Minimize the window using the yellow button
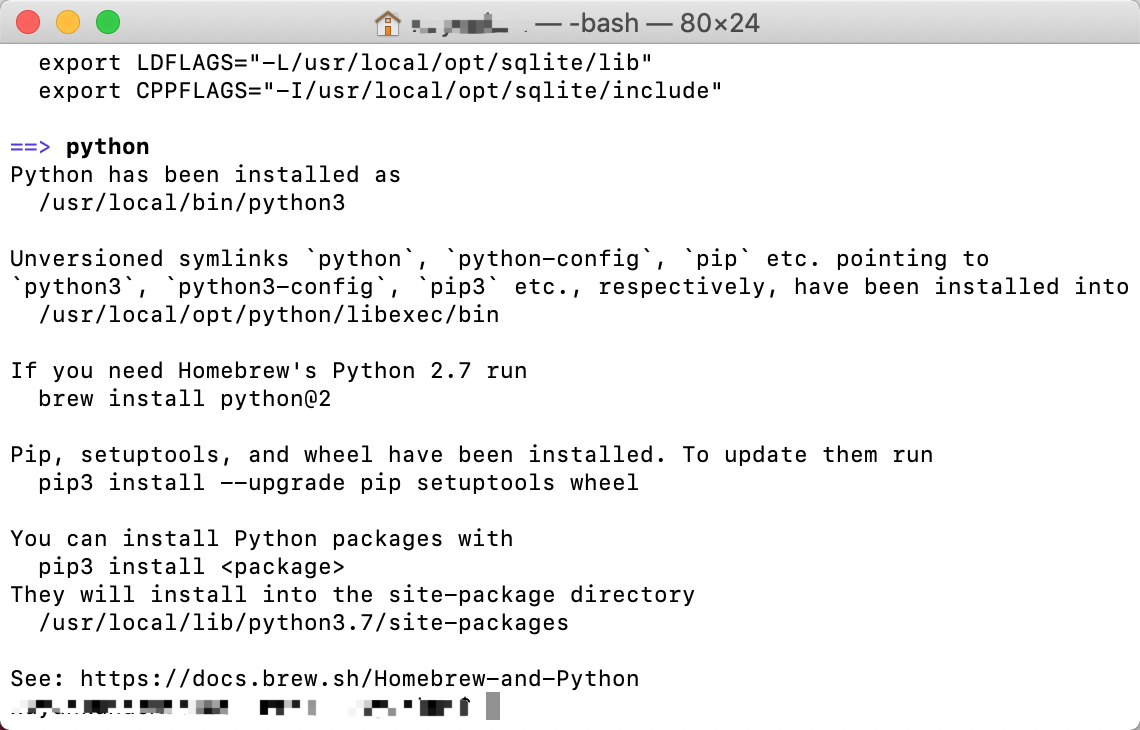Image resolution: width=1140 pixels, height=730 pixels. tap(68, 22)
